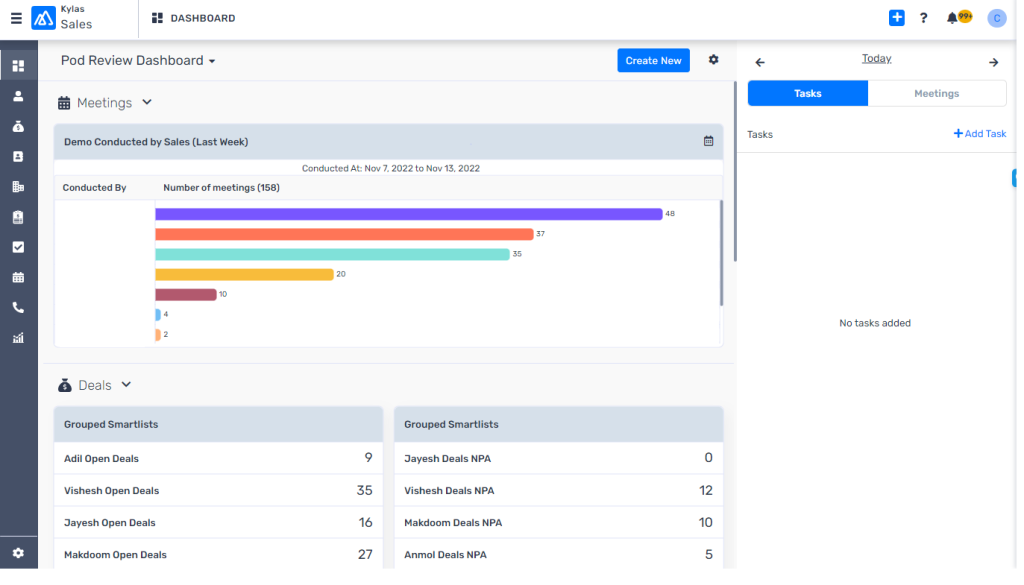This screenshot has height=585, width=1024.
Task: Click the blue plus quick-add icon
Action: [x=896, y=18]
